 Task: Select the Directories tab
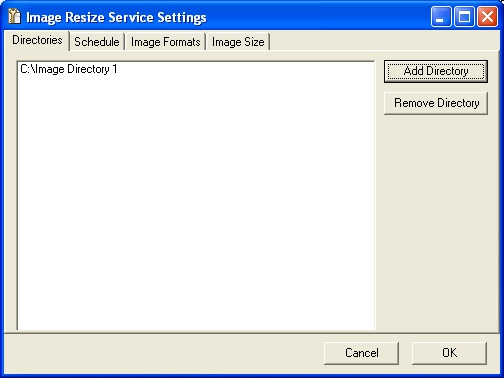(x=37, y=40)
